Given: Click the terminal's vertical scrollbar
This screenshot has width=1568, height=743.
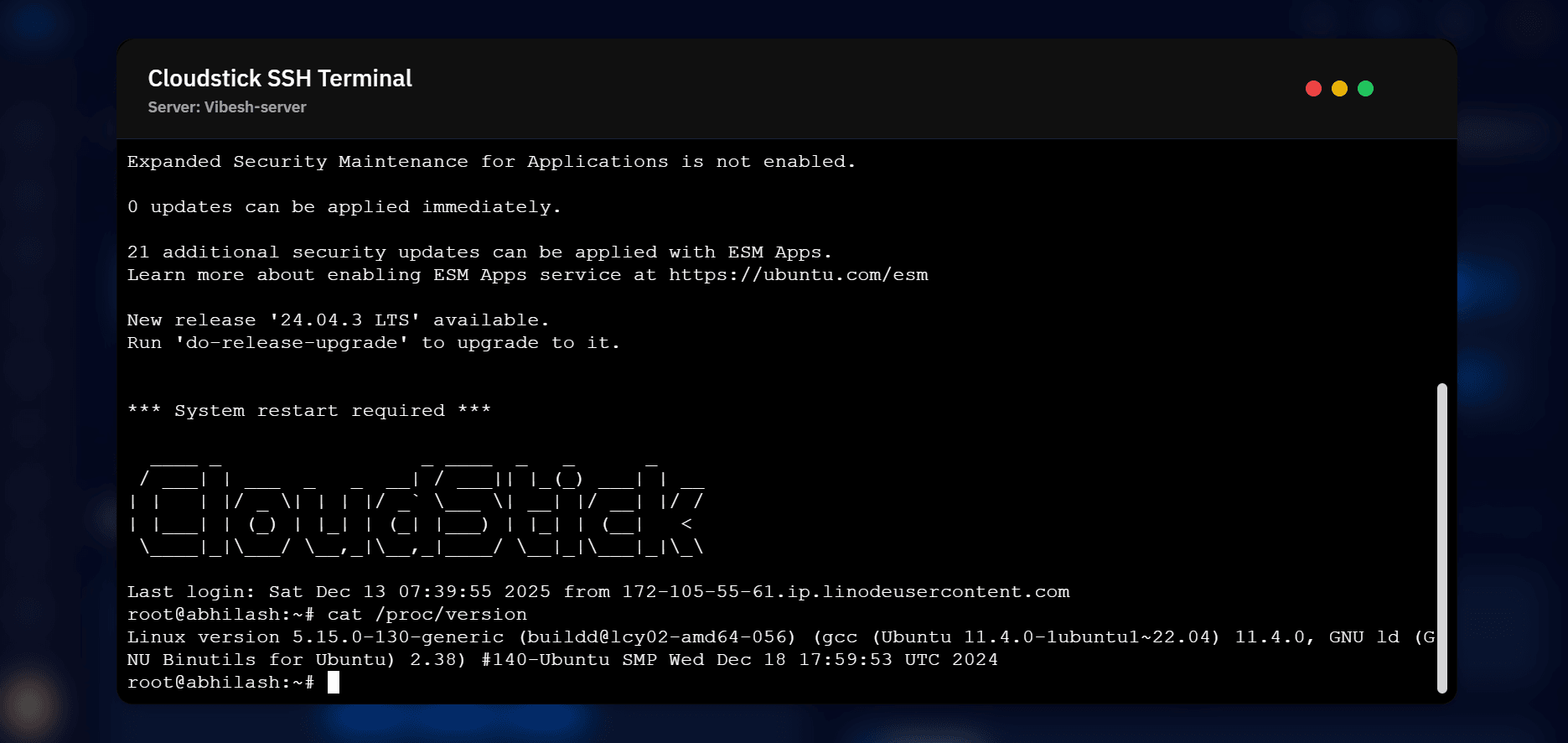Looking at the screenshot, I should [x=1441, y=537].
